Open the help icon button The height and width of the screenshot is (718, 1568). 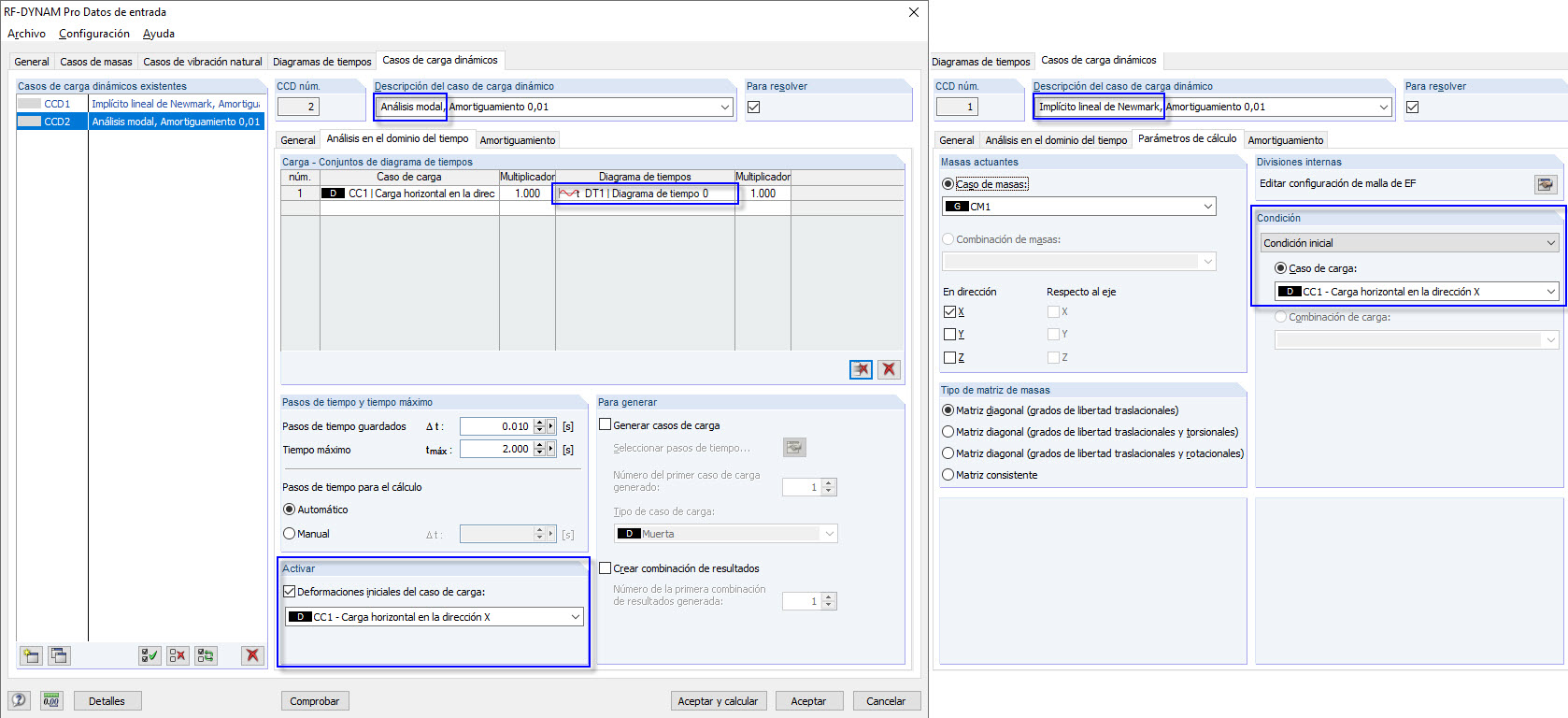click(19, 700)
